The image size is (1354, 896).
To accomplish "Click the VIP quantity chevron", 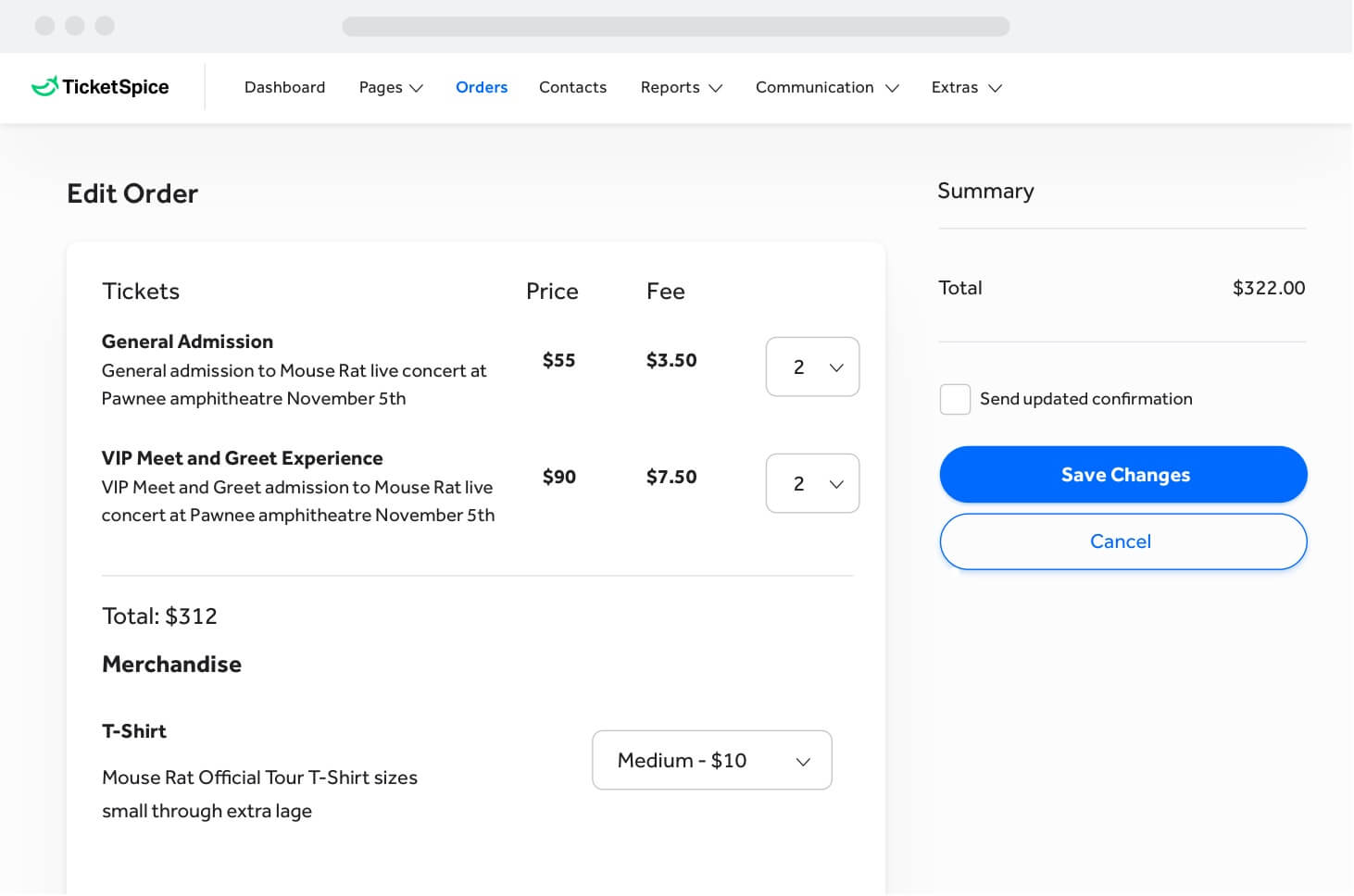I will [836, 483].
